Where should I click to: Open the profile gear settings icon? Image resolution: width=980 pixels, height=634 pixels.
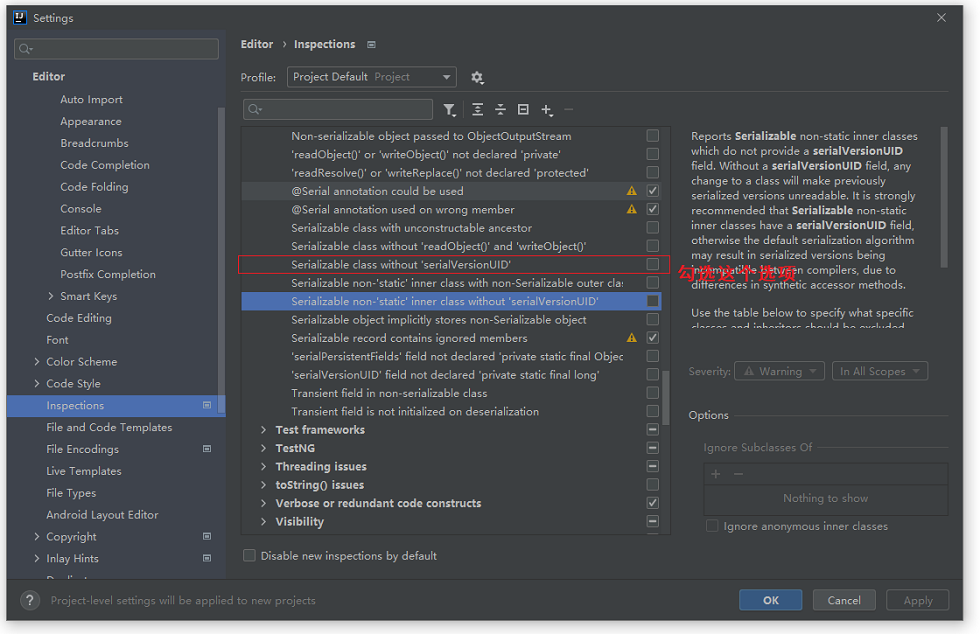[x=477, y=78]
